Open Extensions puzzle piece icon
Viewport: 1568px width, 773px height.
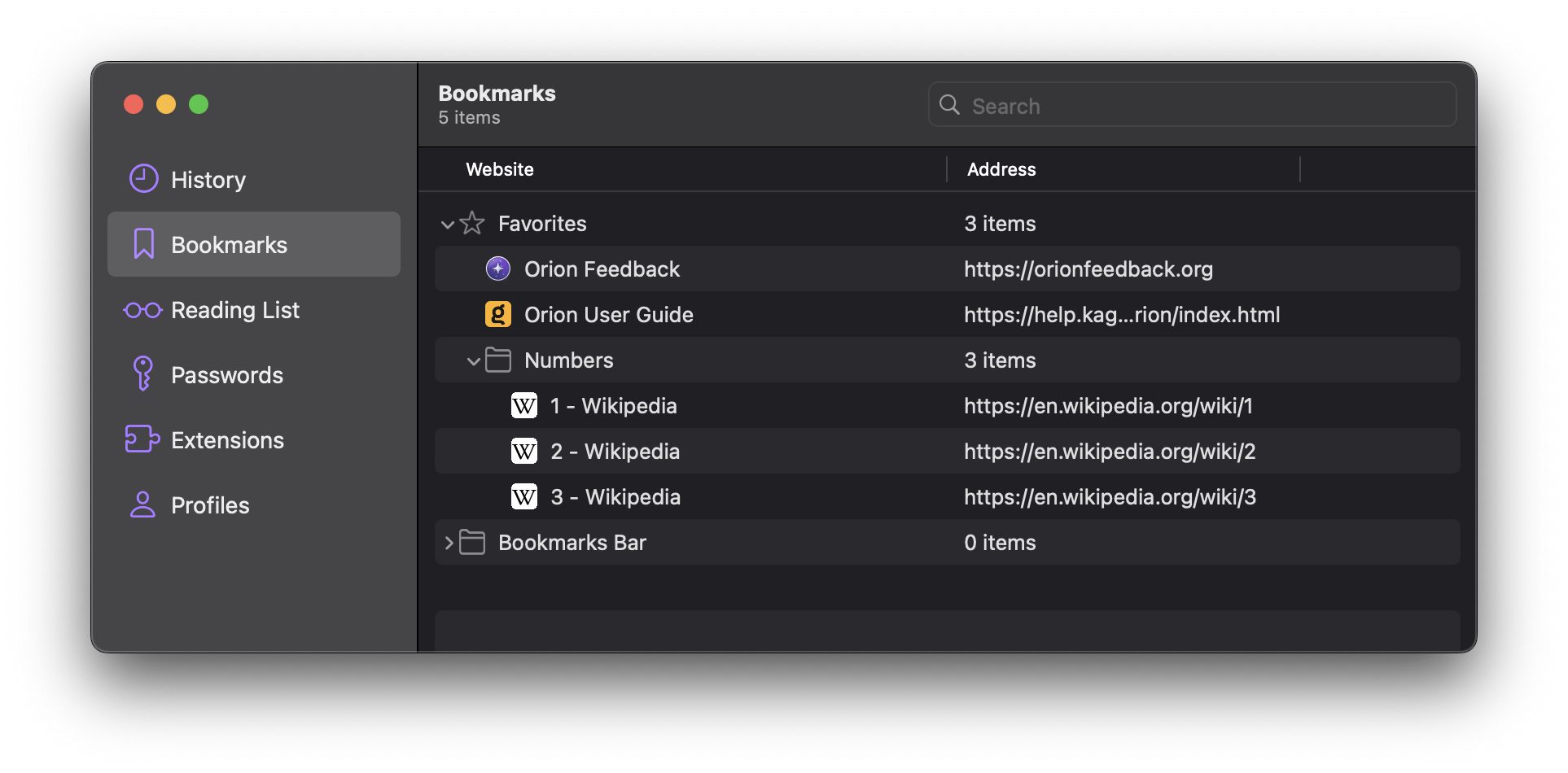(x=142, y=439)
